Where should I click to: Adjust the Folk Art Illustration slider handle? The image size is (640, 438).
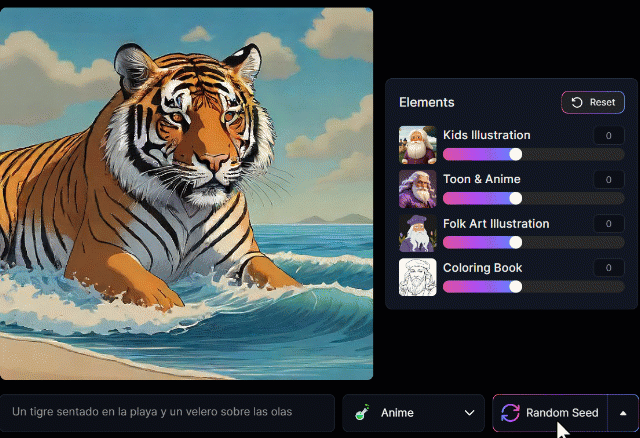[x=516, y=242]
